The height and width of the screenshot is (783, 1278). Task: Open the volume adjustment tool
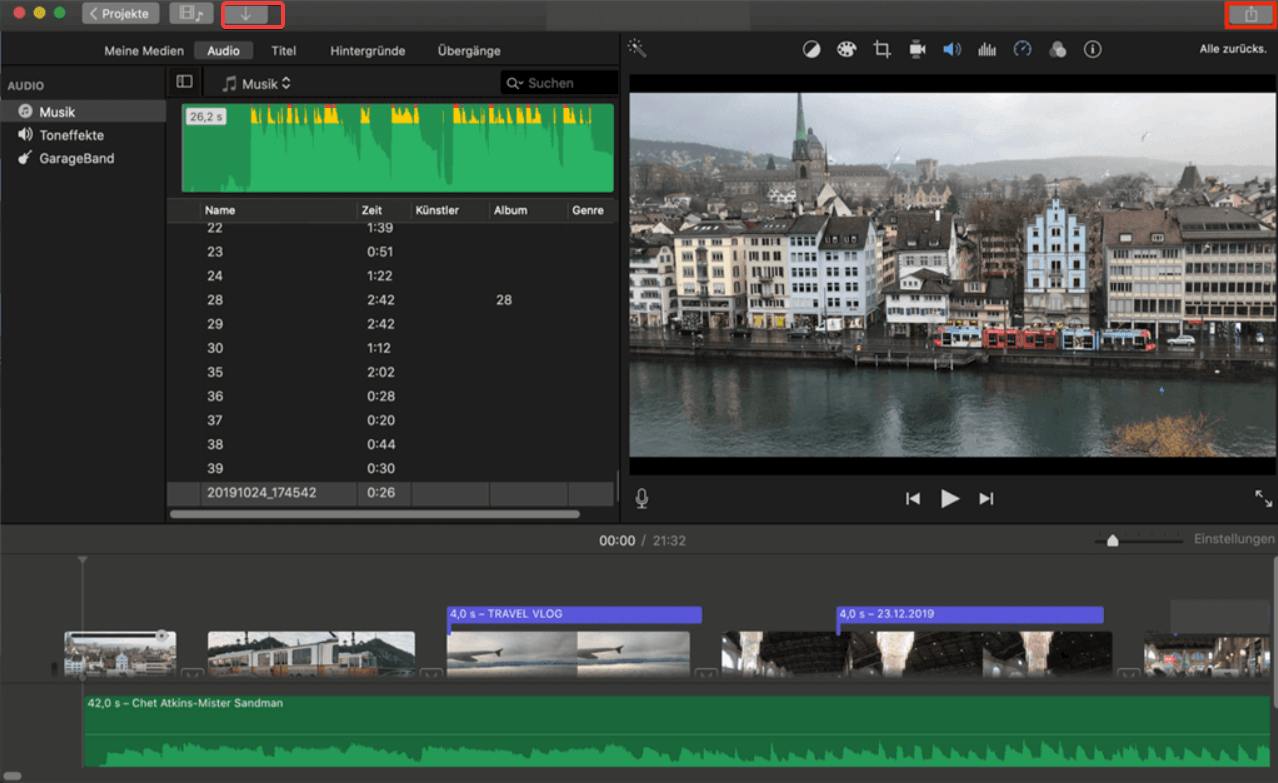coord(952,49)
